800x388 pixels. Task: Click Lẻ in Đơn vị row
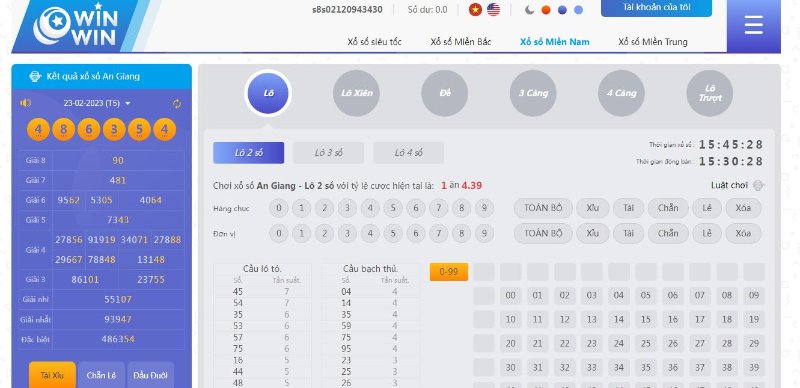(x=707, y=233)
